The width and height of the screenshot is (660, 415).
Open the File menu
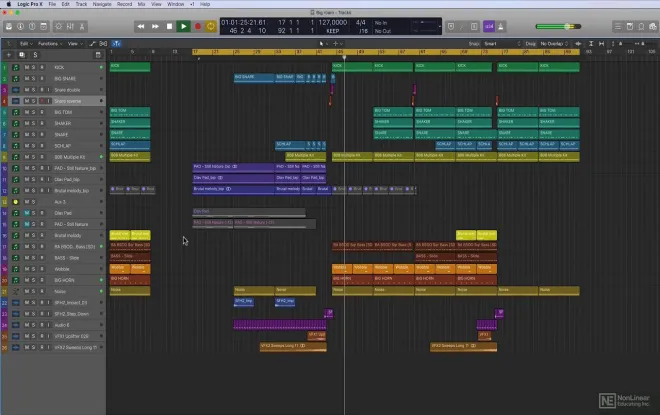click(x=52, y=4)
